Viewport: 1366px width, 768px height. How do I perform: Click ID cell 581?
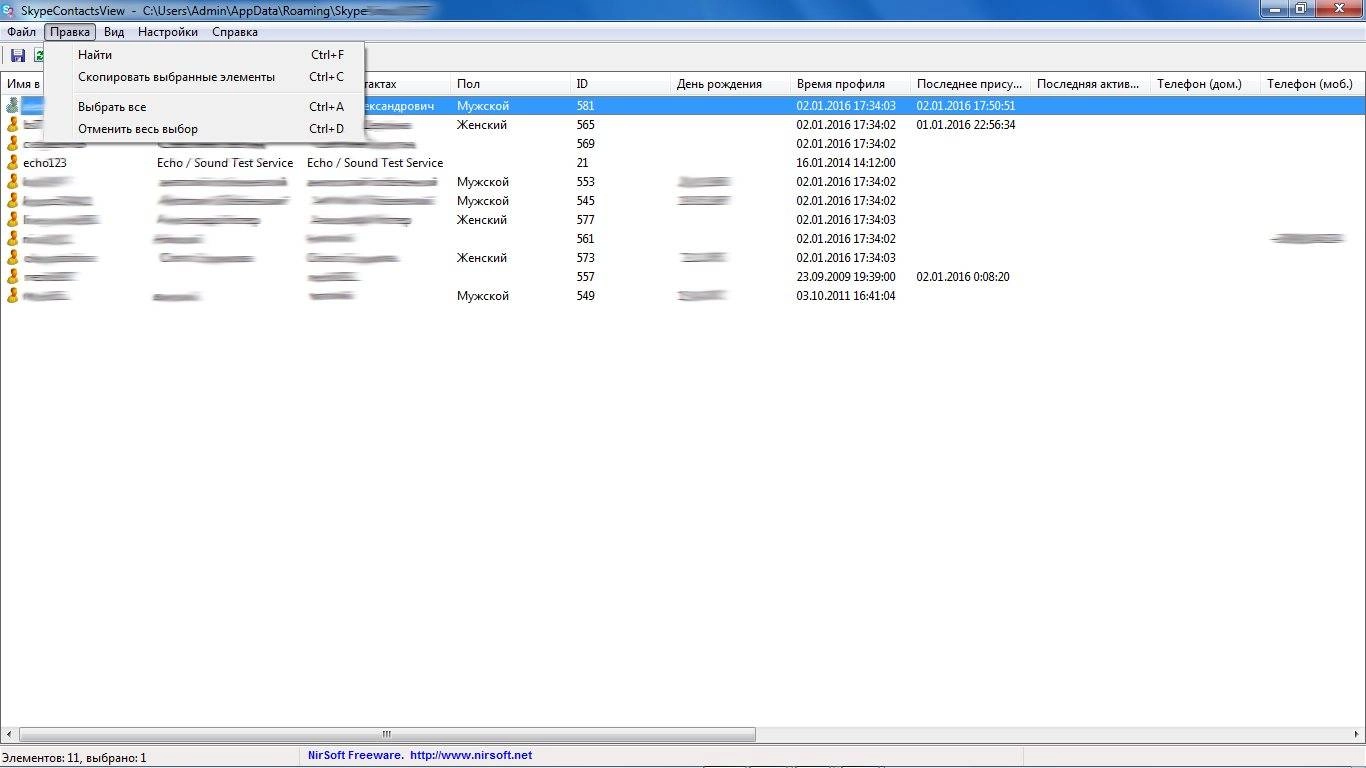[x=585, y=105]
